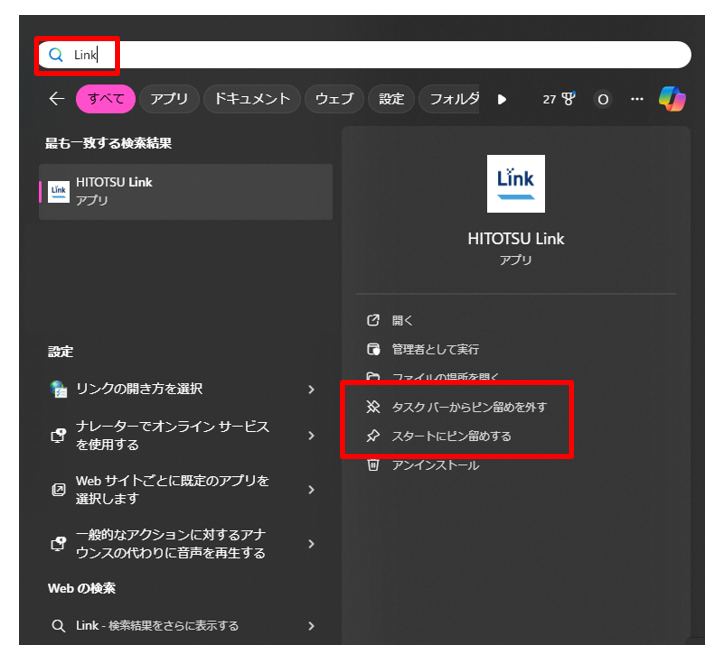Open the account circle labeled O
Viewport: 727px width, 663px height.
[x=603, y=99]
